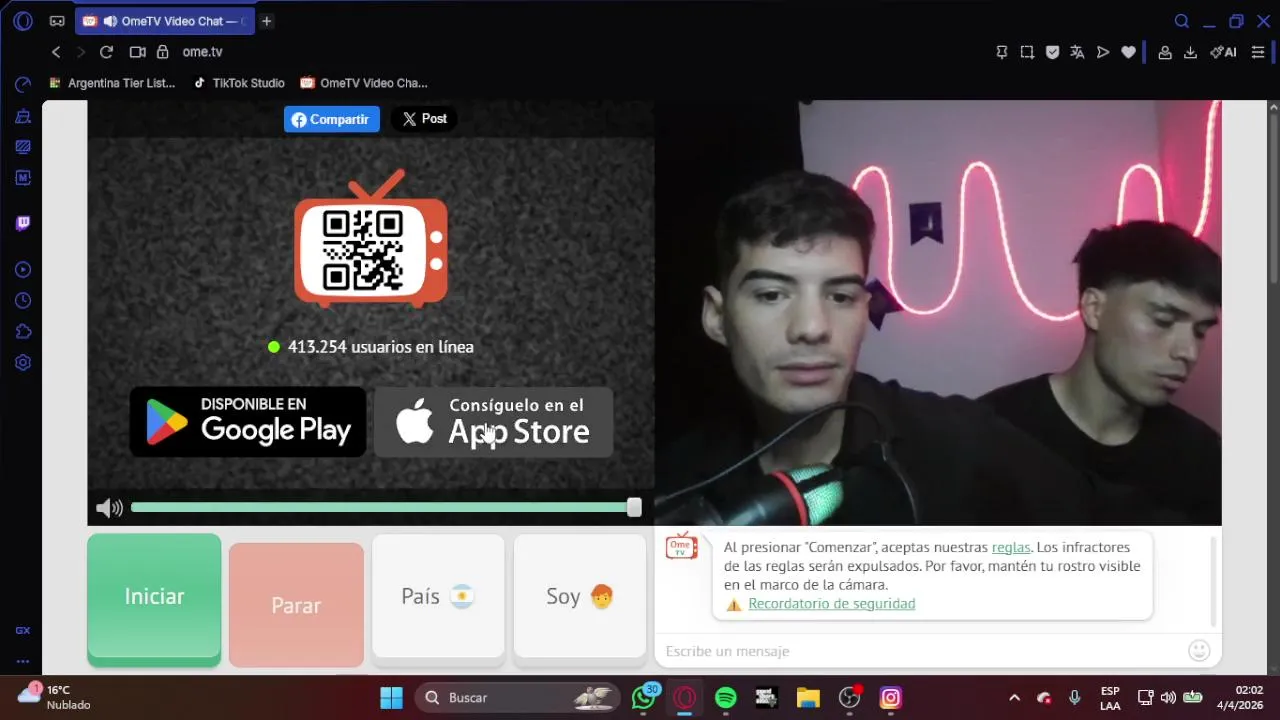Click the OmeTV QR code TV logo
1280x720 pixels.
[x=371, y=239]
